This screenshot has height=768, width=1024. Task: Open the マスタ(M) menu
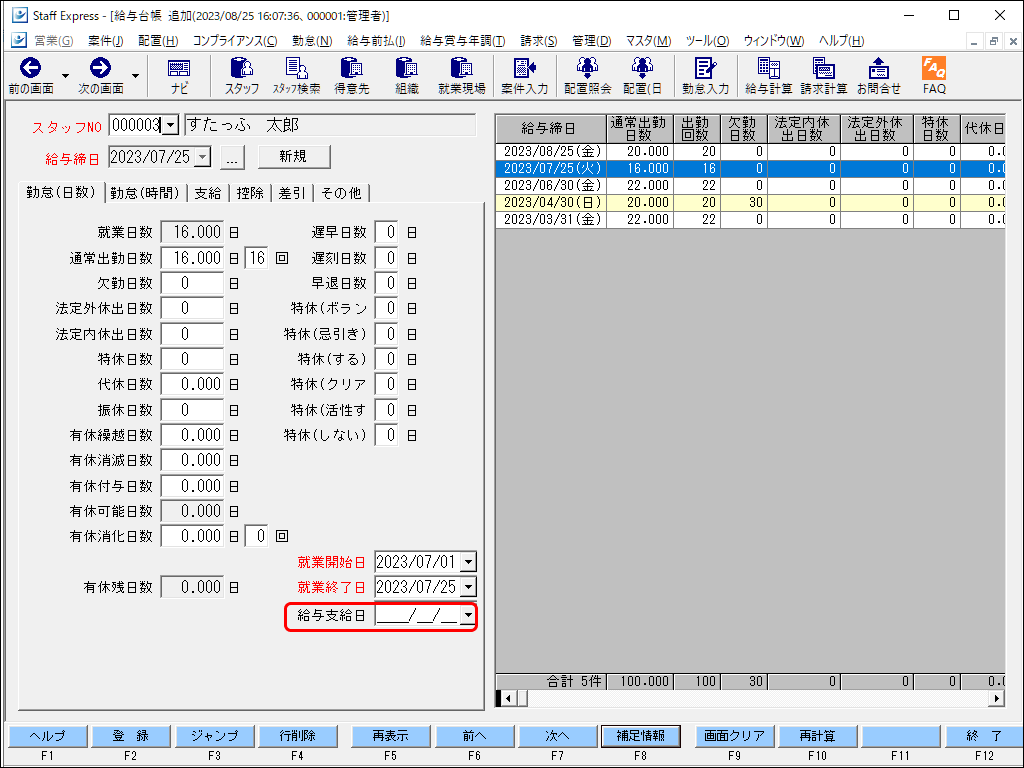click(x=648, y=40)
